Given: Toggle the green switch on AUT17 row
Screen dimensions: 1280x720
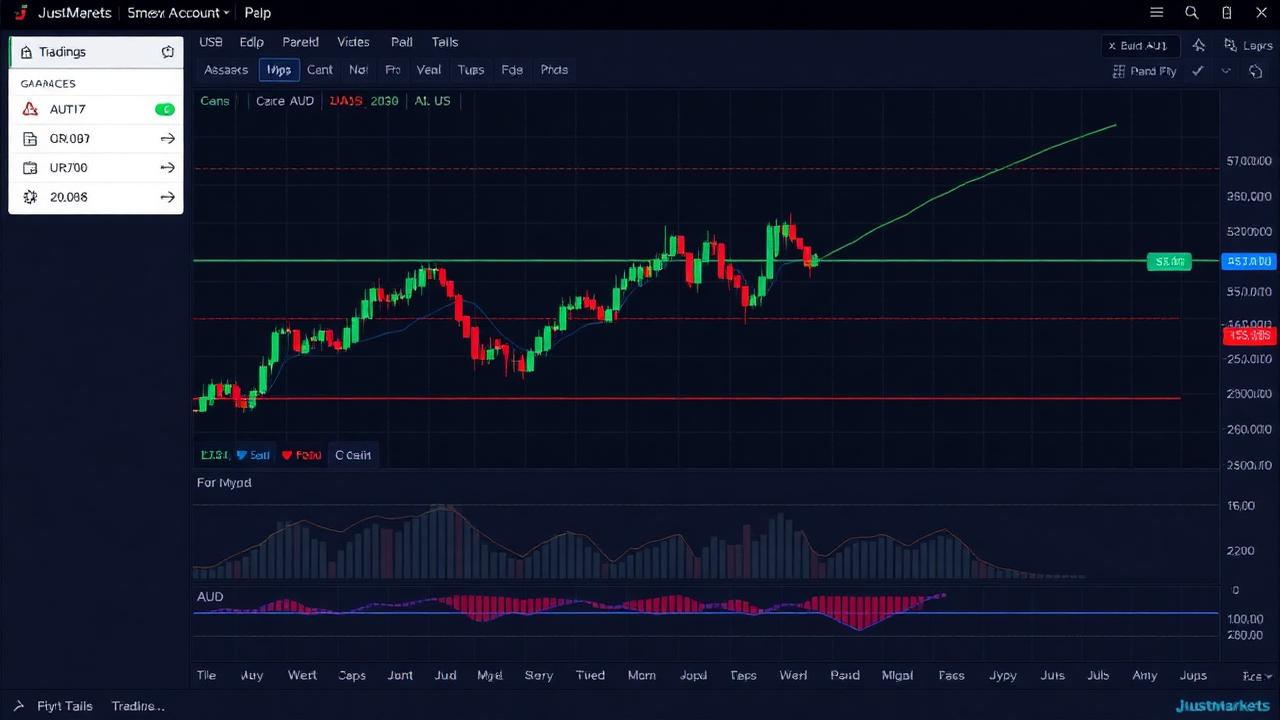Looking at the screenshot, I should click(x=165, y=110).
